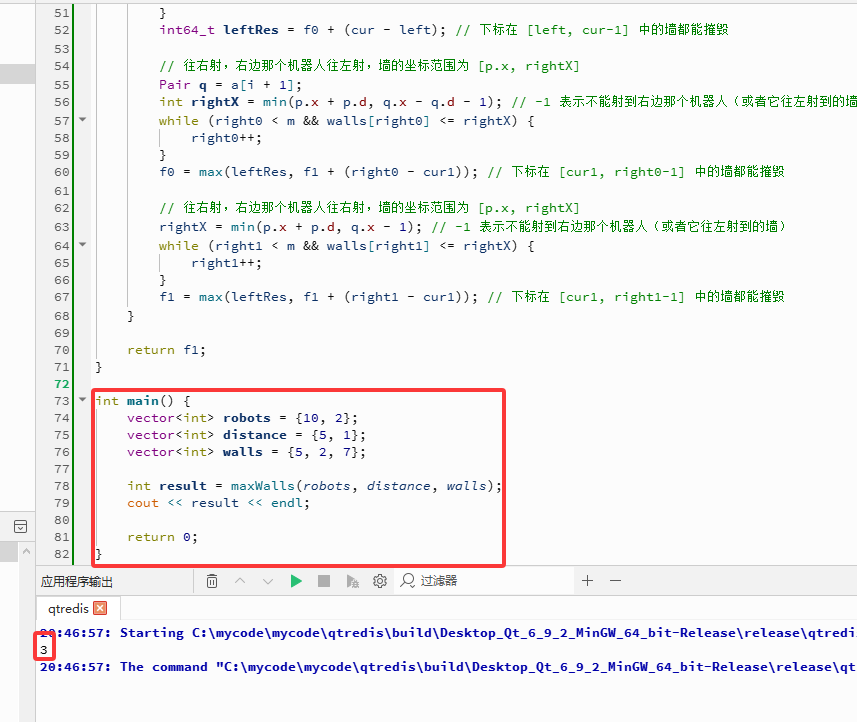The height and width of the screenshot is (722, 857).
Task: Click line number 72 in the gutter
Action: tap(60, 384)
